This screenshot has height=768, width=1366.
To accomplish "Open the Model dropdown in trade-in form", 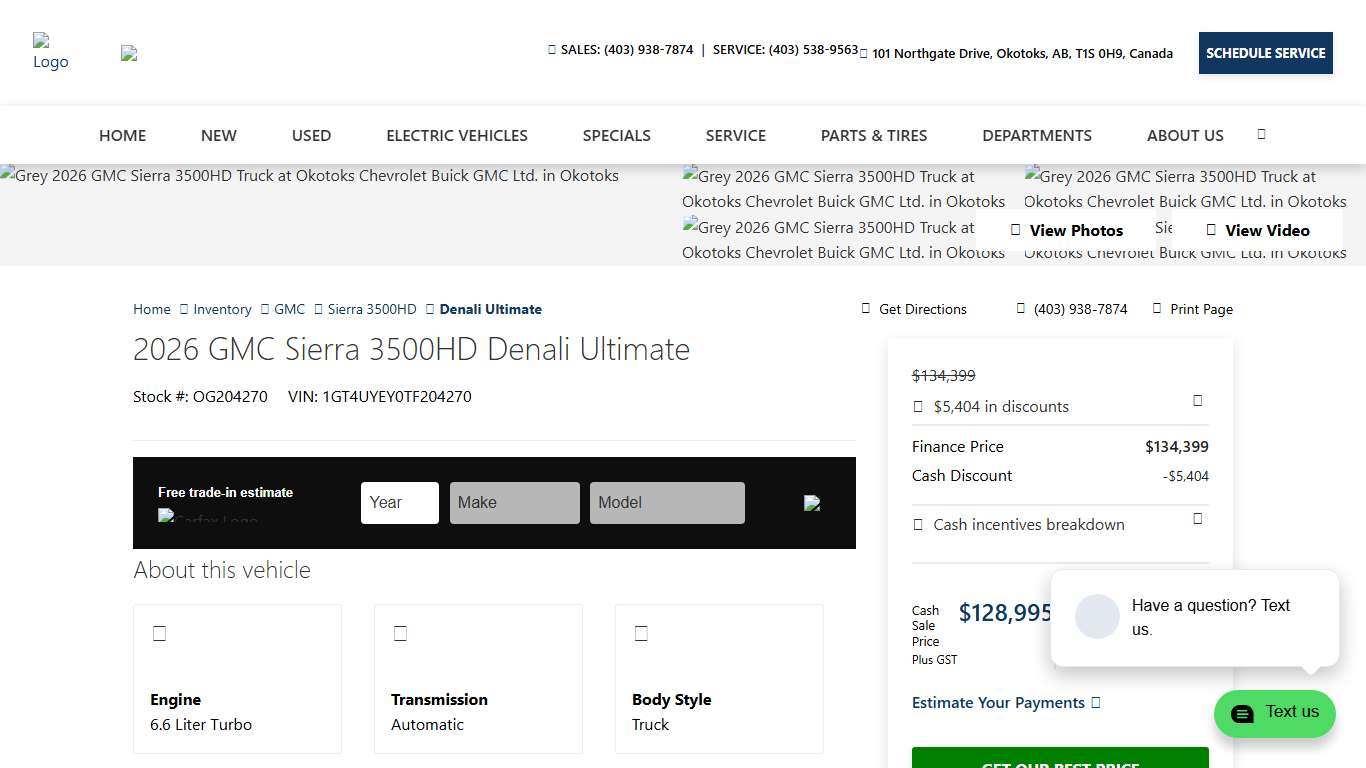I will [667, 503].
